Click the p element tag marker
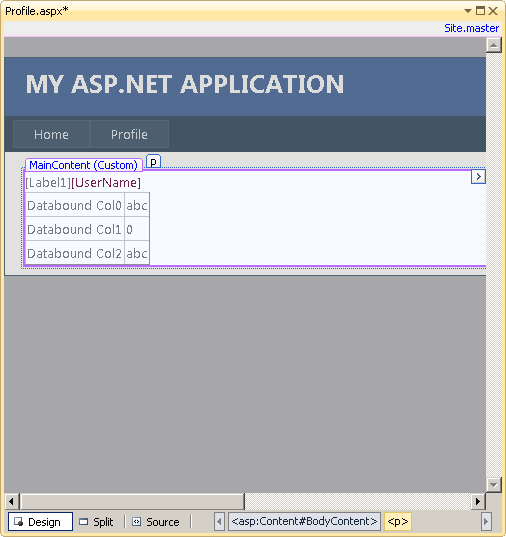This screenshot has width=506, height=537. [153, 161]
